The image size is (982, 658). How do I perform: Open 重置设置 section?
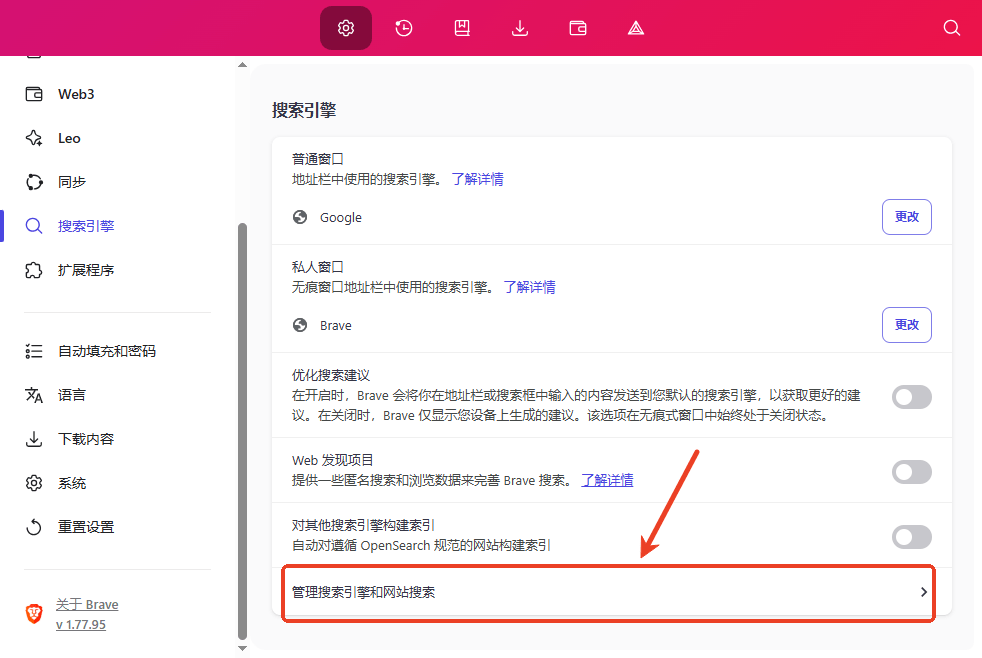pyautogui.click(x=86, y=527)
